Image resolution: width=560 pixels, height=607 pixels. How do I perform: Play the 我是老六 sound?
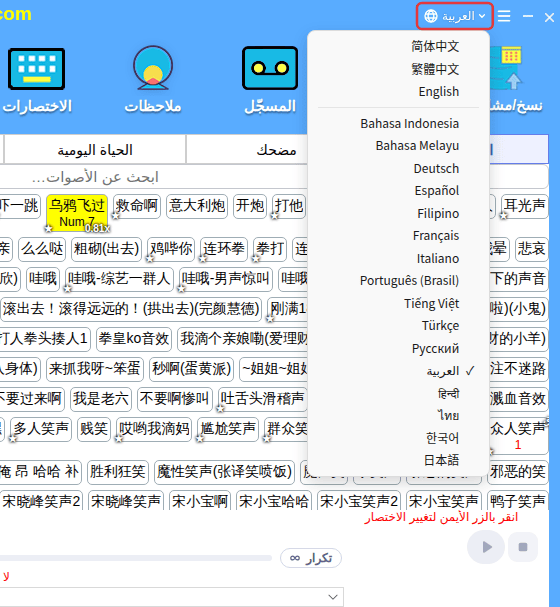tap(101, 400)
